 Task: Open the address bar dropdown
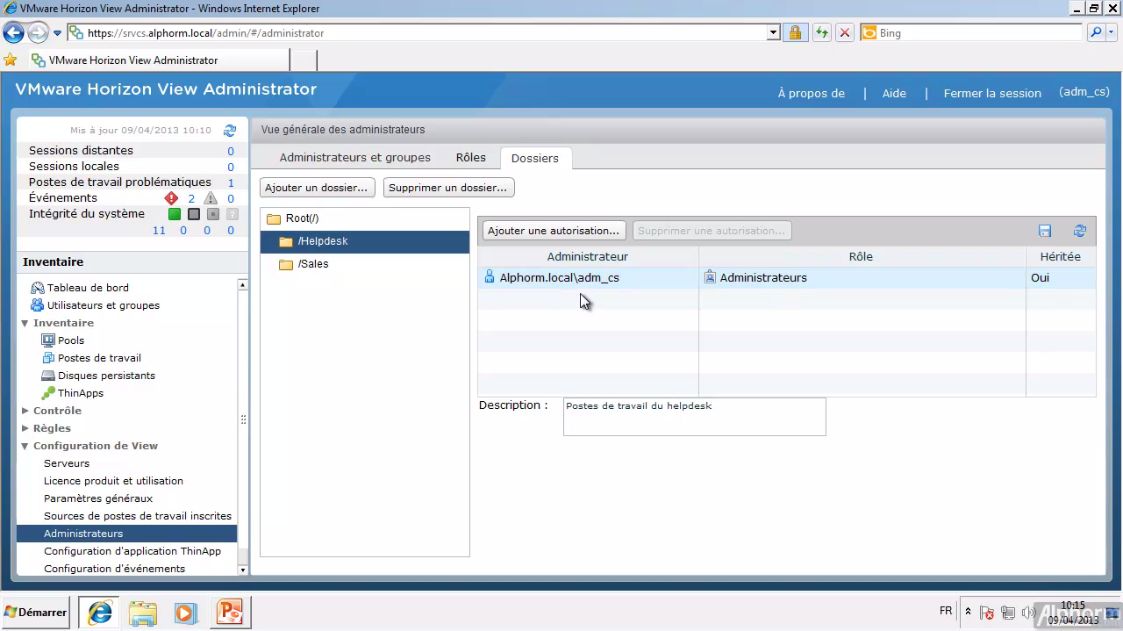[773, 32]
